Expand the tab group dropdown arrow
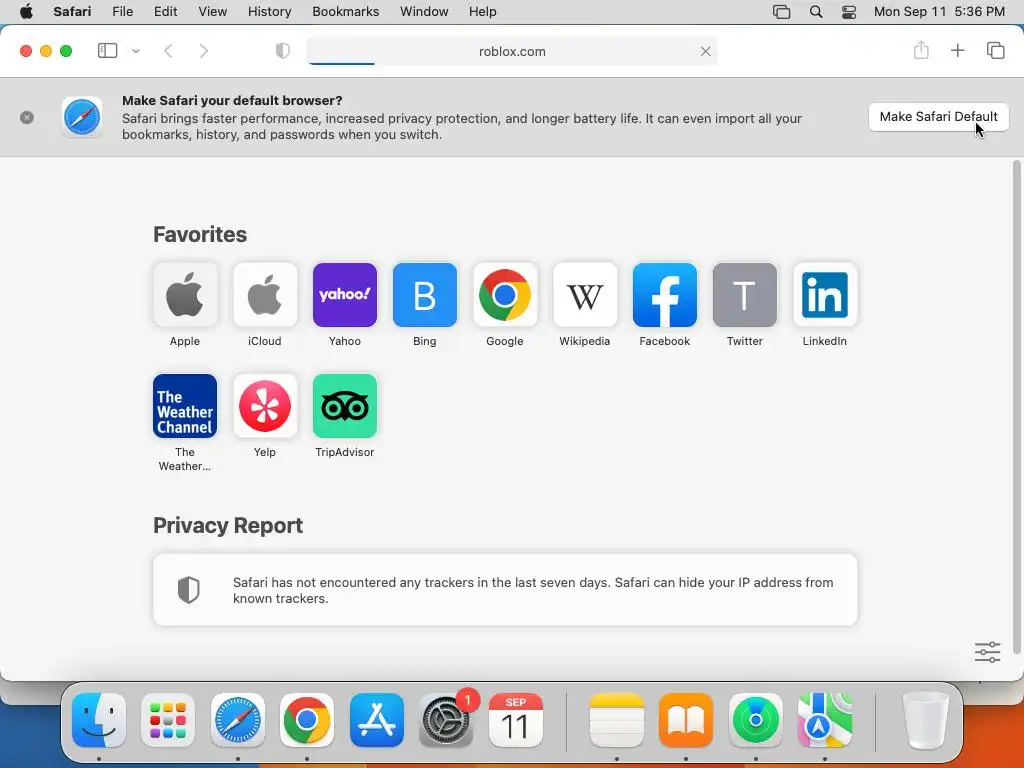Viewport: 1024px width, 768px height. click(x=136, y=51)
